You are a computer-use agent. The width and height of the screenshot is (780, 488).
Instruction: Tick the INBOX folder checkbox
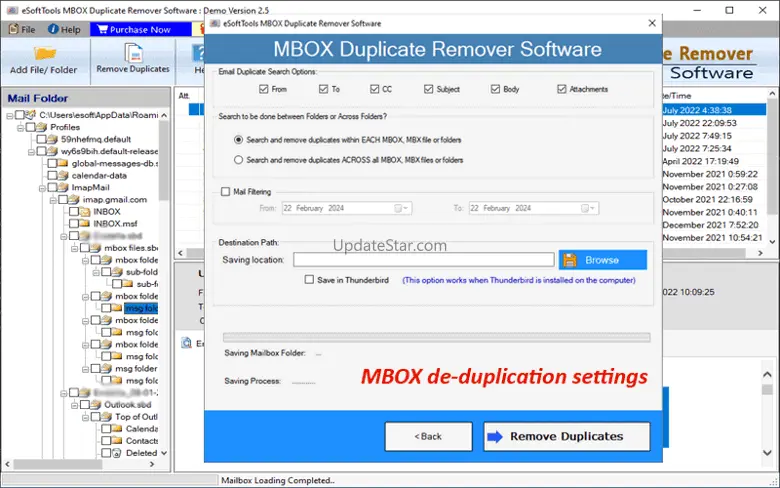[x=74, y=211]
